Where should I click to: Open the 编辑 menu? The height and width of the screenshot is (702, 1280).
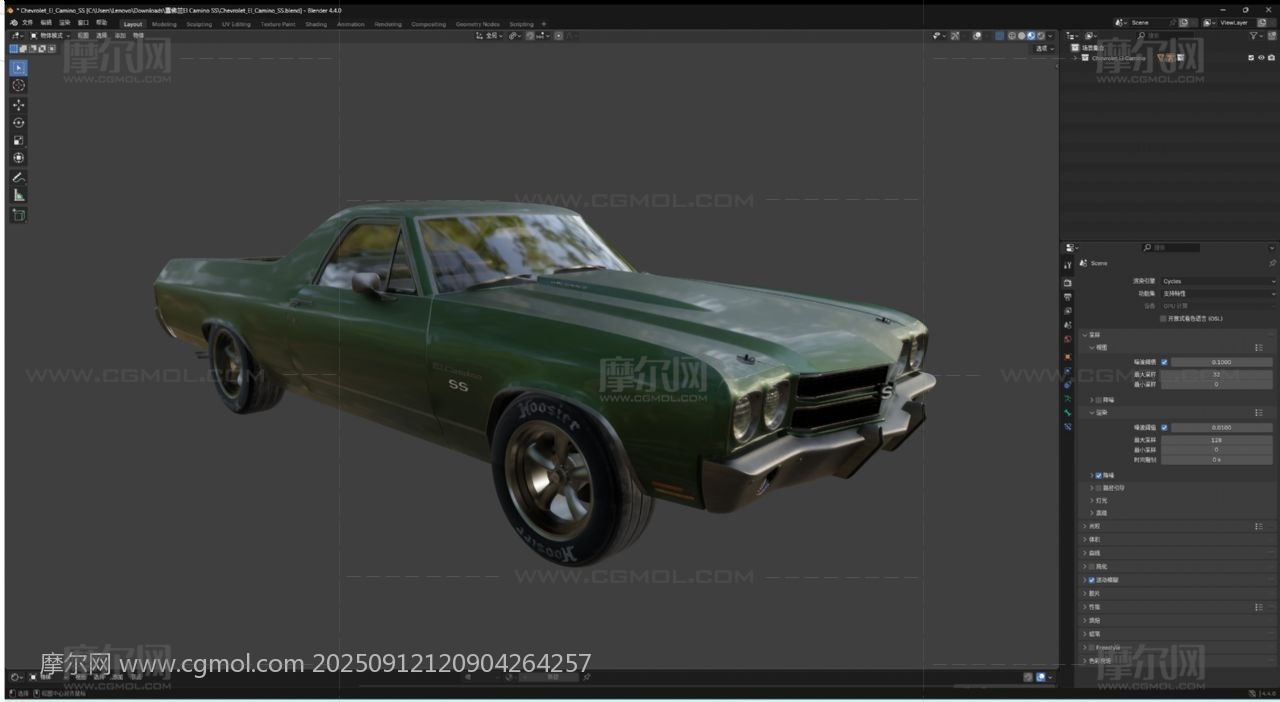(x=46, y=23)
